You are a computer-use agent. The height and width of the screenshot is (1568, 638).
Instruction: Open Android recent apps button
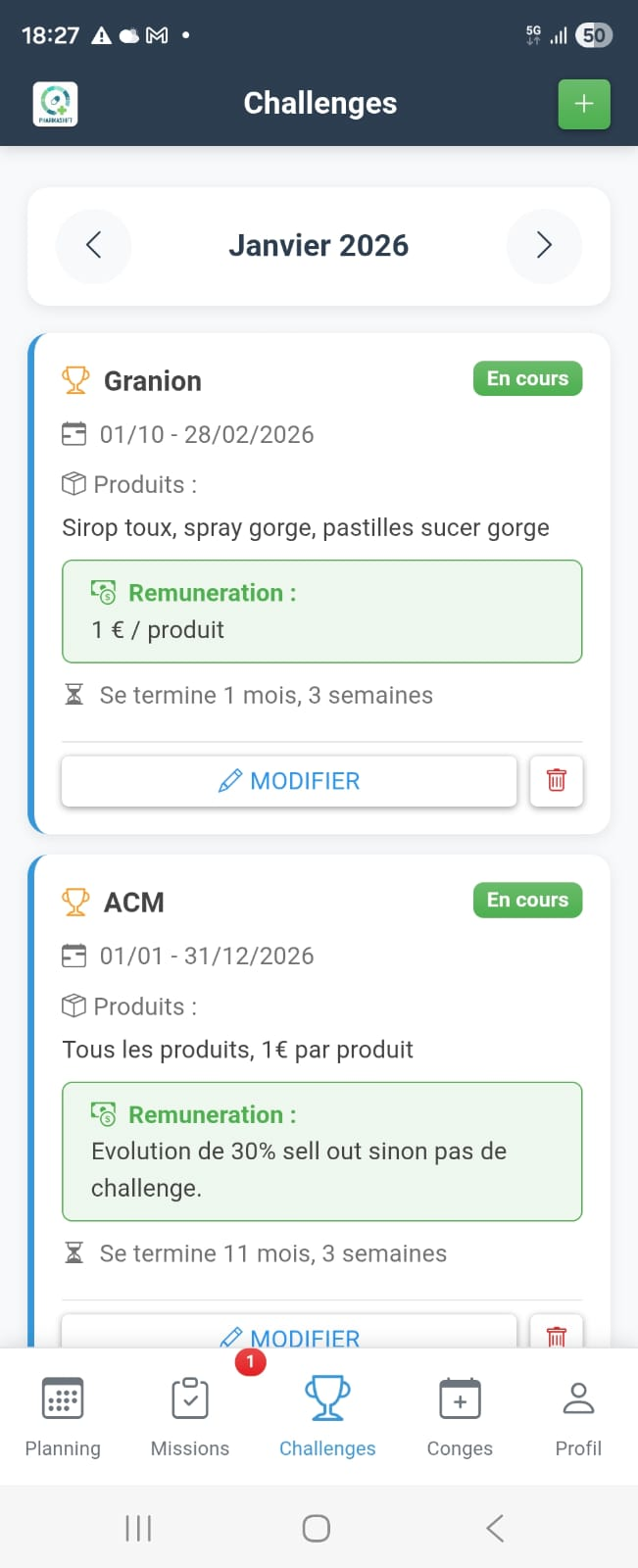(138, 1528)
